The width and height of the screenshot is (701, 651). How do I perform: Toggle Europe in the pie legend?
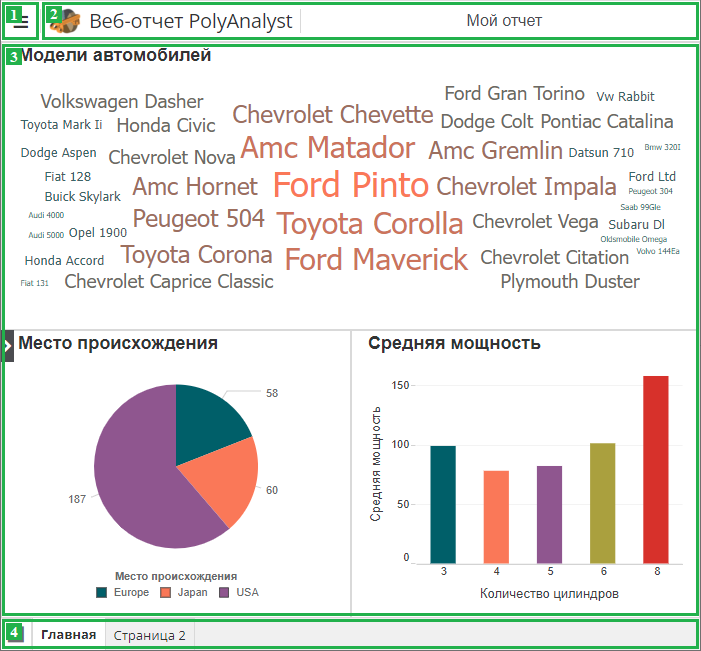[122, 592]
